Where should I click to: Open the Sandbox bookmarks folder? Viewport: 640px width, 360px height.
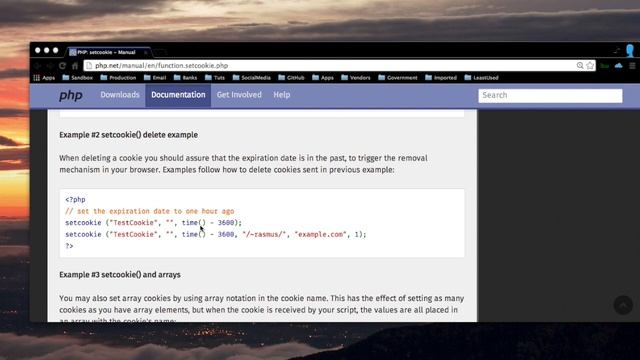[78, 78]
